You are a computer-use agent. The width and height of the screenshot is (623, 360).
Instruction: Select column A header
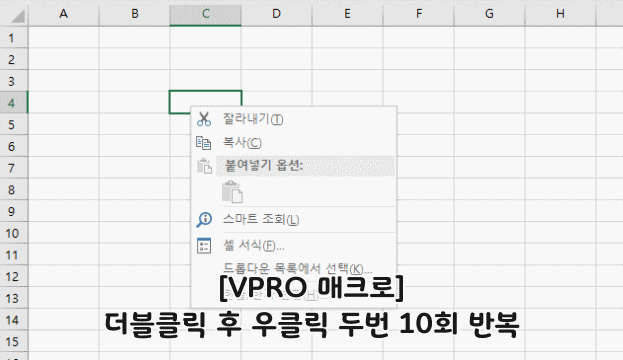point(64,14)
